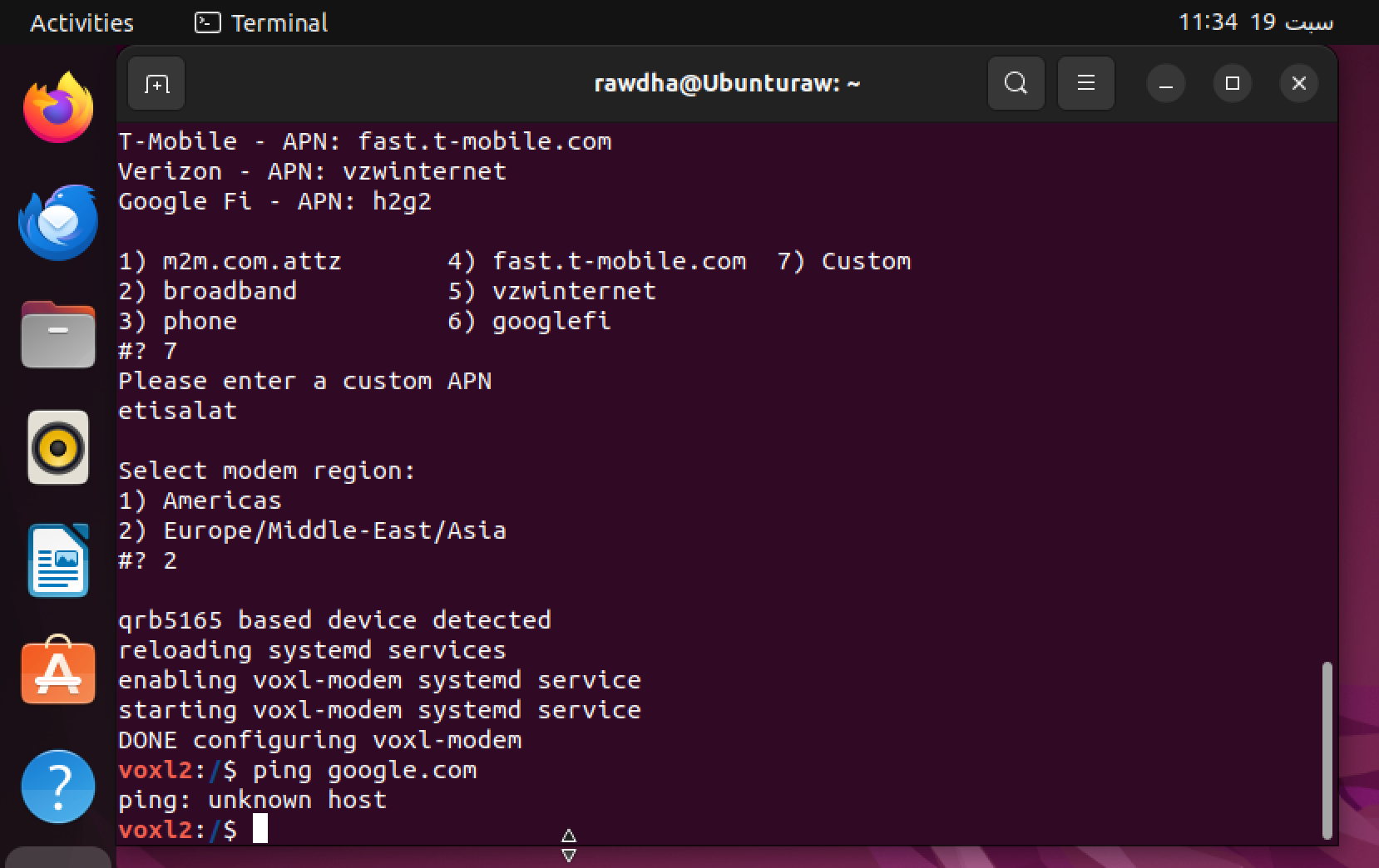Click '1) m2m.com.attz' option text
The image size is (1379, 868).
coord(230,261)
